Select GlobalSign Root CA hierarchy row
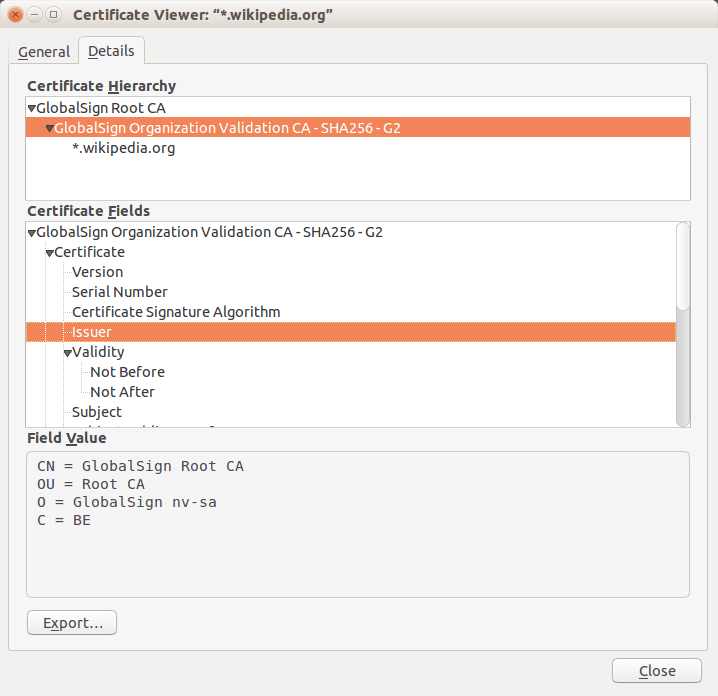The image size is (718, 696). (358, 108)
